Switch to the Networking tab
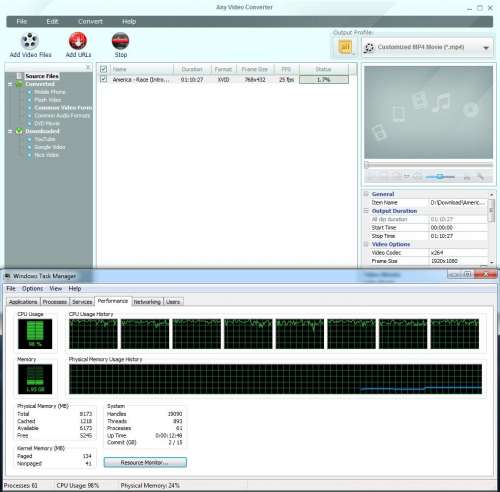Viewport: 500px width, 492px height. coord(147,302)
